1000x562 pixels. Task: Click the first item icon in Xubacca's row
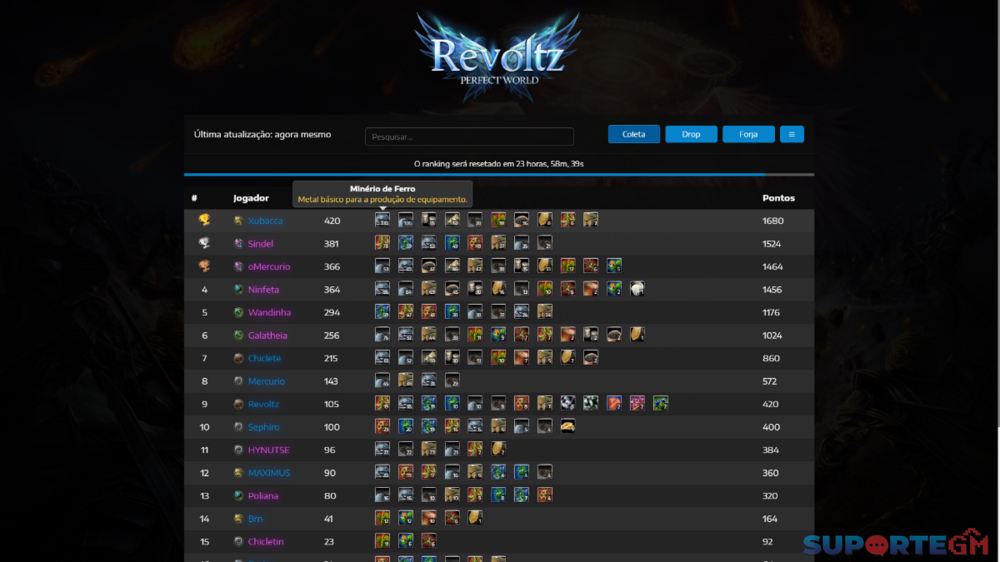pos(382,220)
